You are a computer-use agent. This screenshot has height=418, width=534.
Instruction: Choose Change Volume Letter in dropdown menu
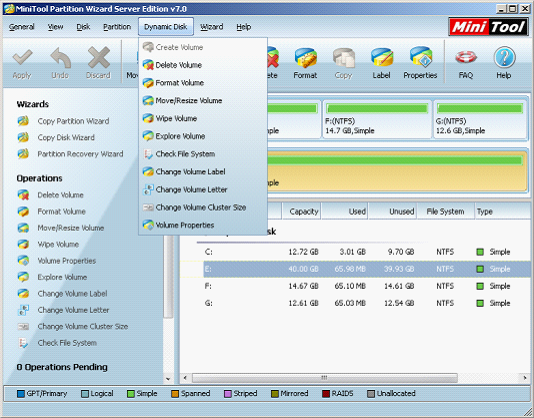click(x=203, y=189)
